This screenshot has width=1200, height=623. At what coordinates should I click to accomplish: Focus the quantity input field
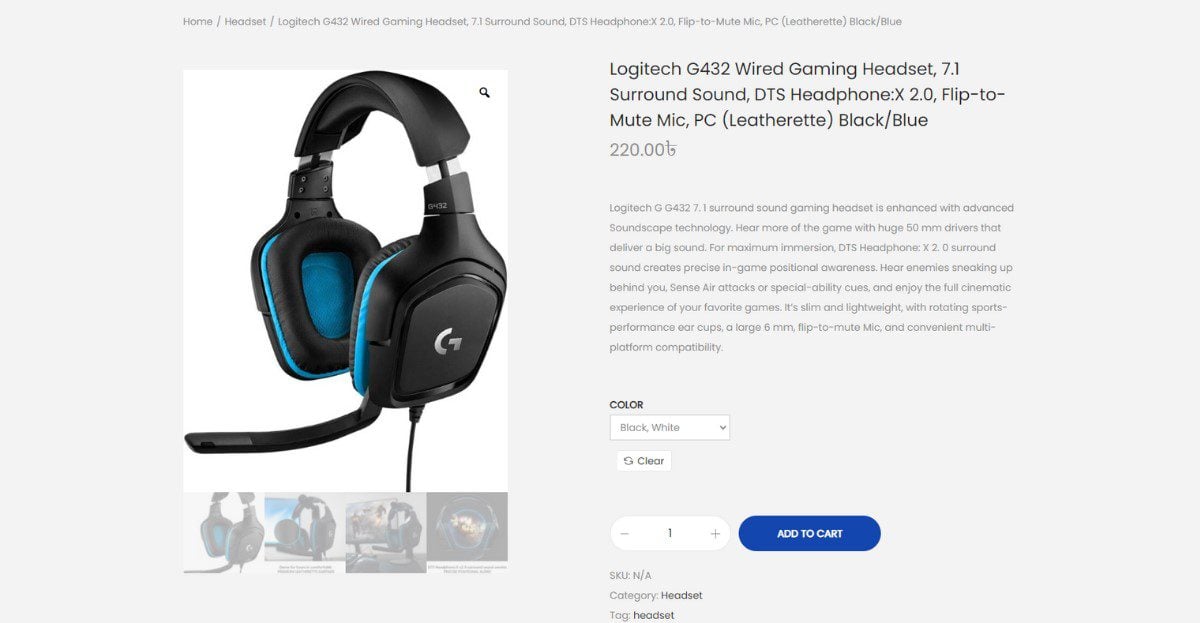click(x=670, y=534)
